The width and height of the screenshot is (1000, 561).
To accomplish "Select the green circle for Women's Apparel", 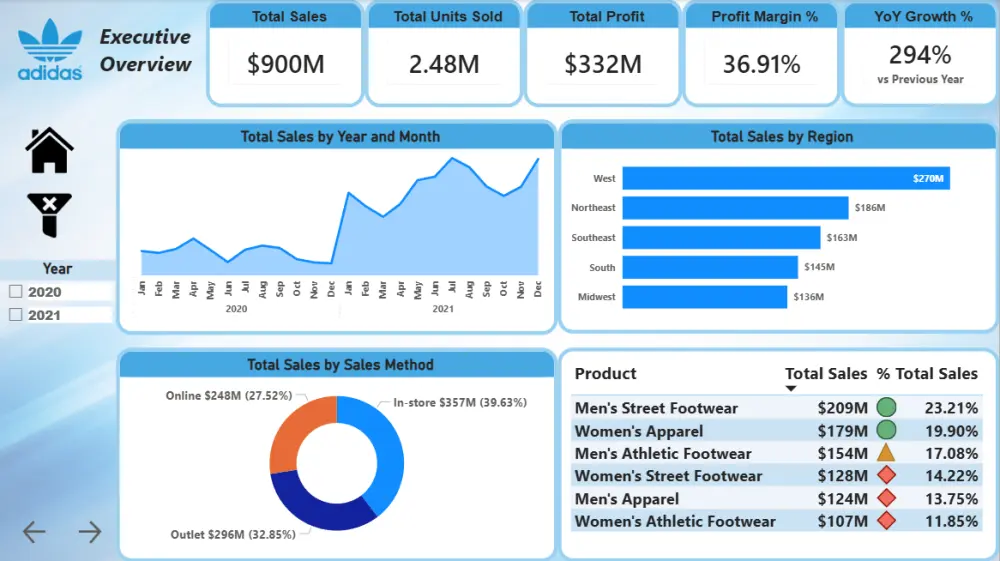I will coord(886,430).
